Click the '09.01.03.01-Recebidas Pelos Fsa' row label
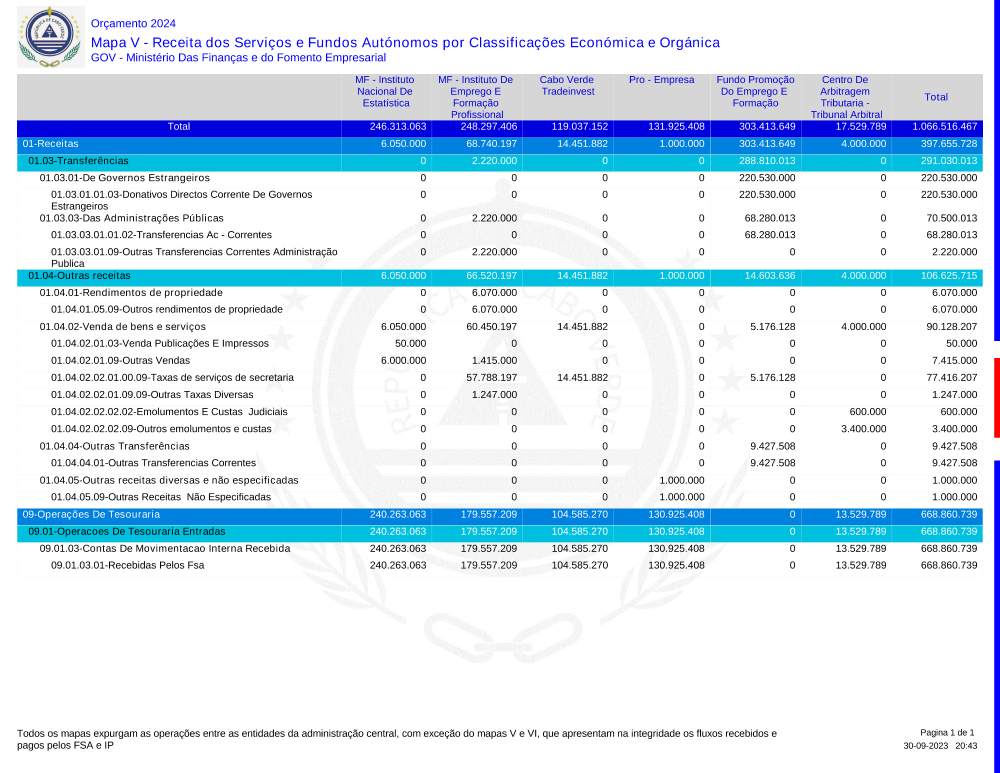Screen dimensions: 1000x773 point(127,565)
